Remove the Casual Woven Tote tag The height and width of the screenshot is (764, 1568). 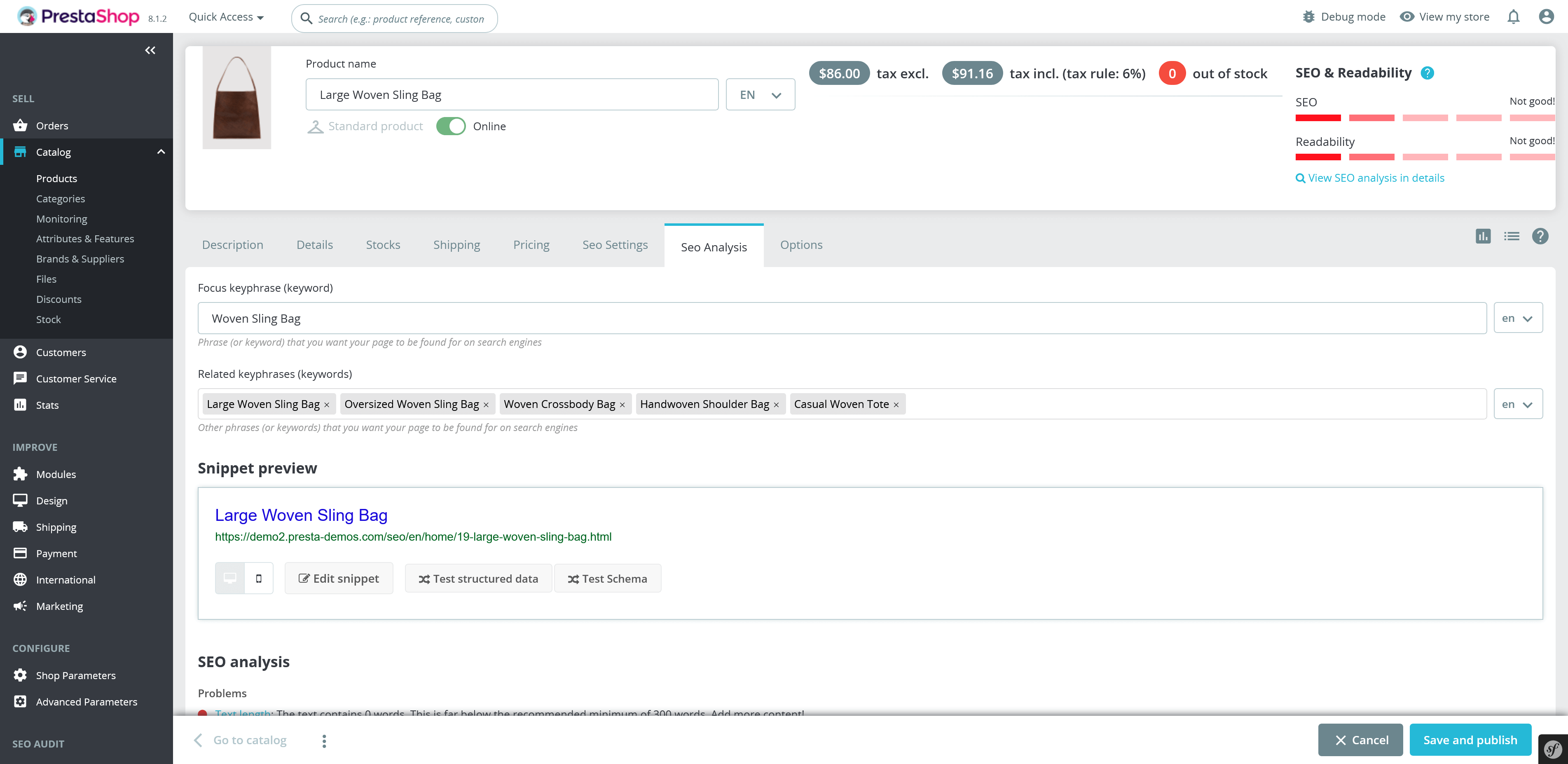pos(896,405)
